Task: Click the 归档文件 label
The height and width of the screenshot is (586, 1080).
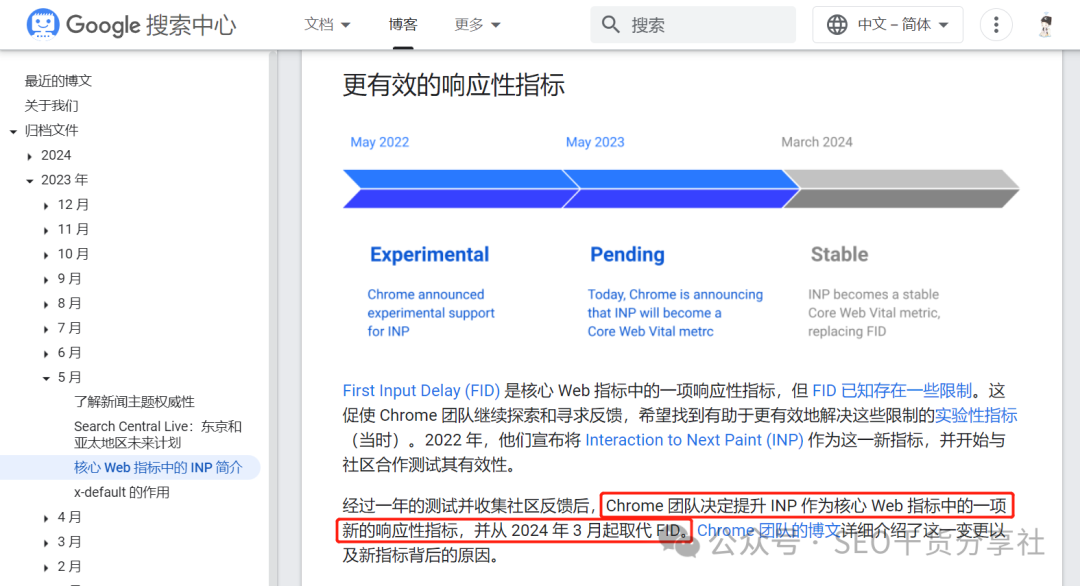Action: [52, 130]
